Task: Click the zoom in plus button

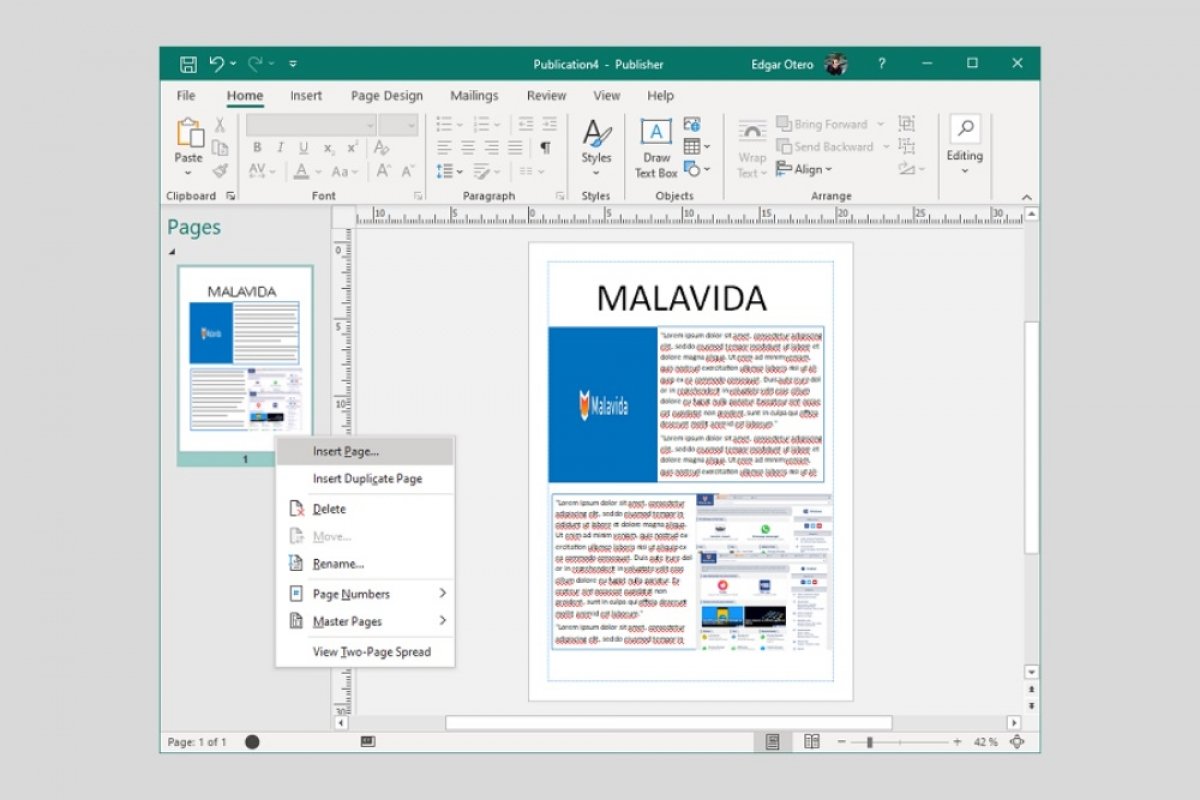Action: 957,742
